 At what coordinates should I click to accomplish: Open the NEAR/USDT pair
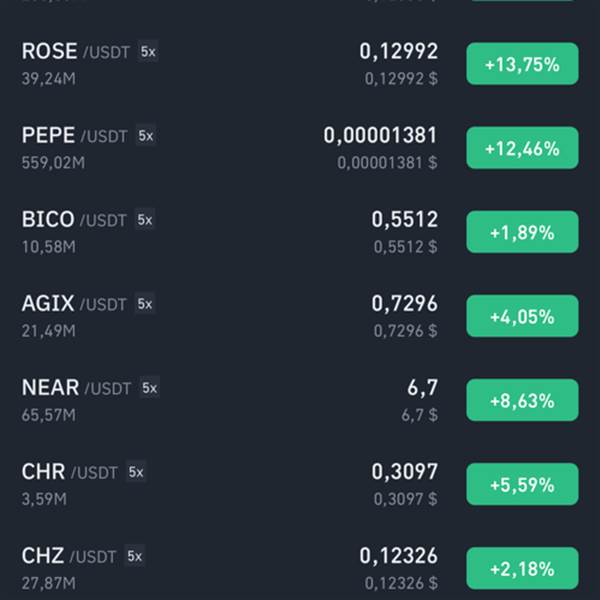(300, 401)
